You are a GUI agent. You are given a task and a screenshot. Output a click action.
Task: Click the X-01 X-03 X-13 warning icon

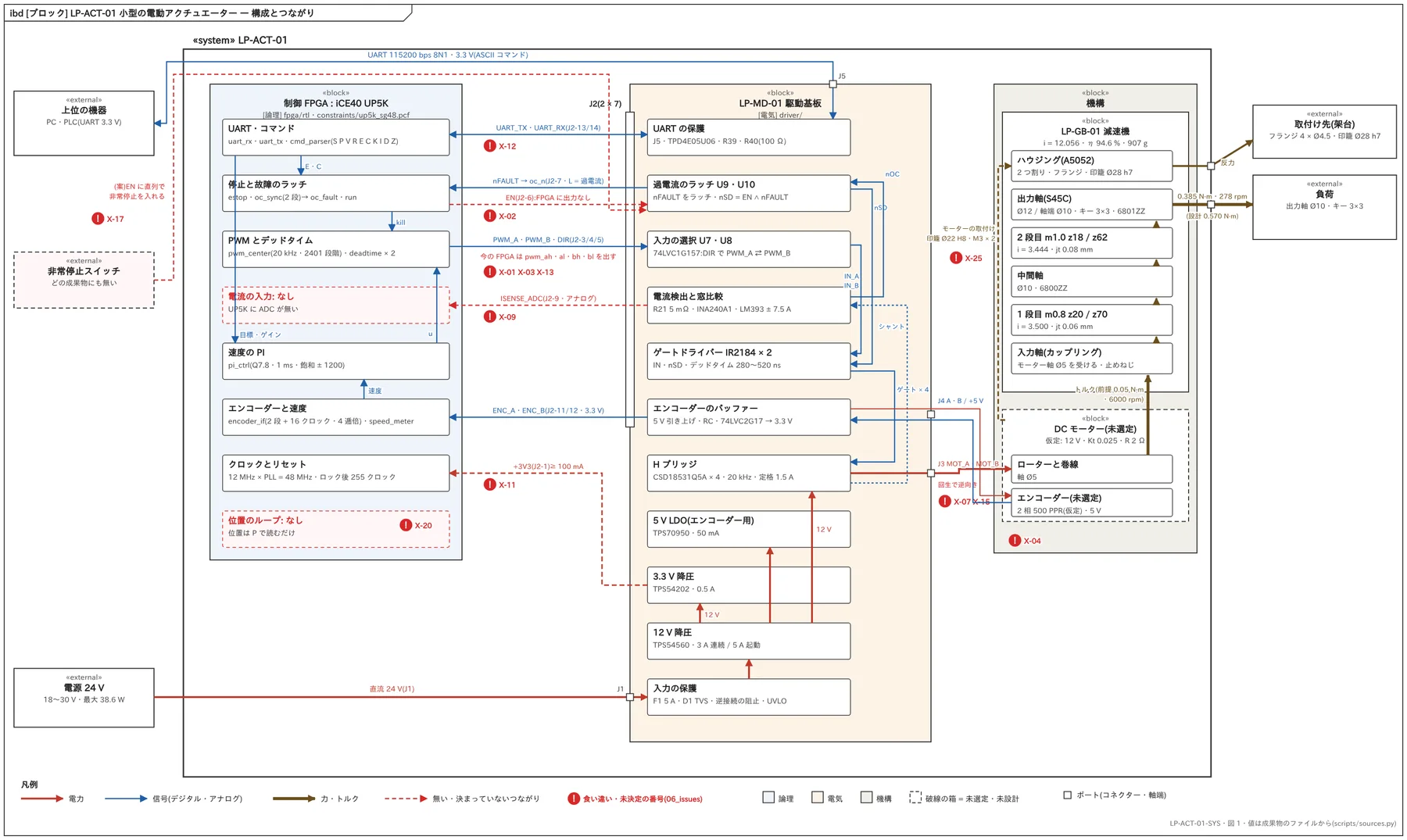(x=489, y=272)
